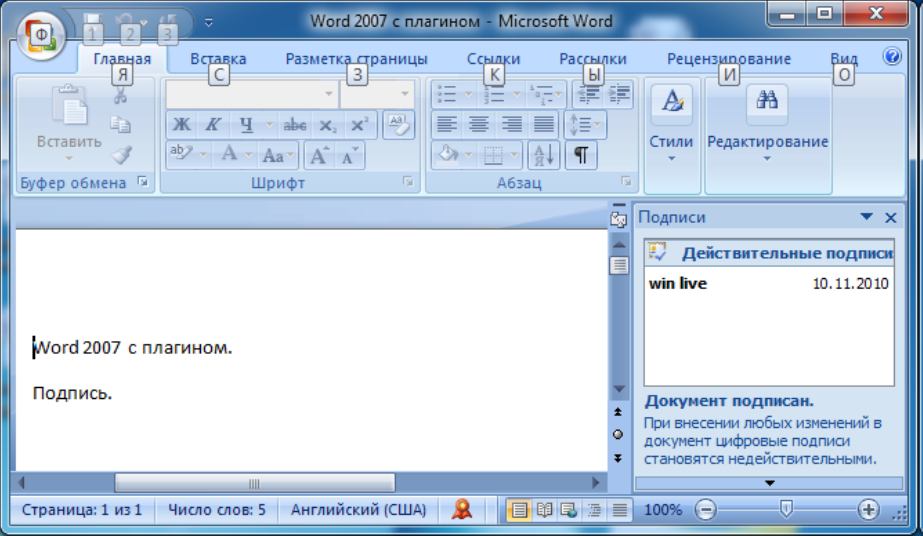Image resolution: width=923 pixels, height=536 pixels.
Task: Switch to Print Layout view
Action: click(519, 510)
